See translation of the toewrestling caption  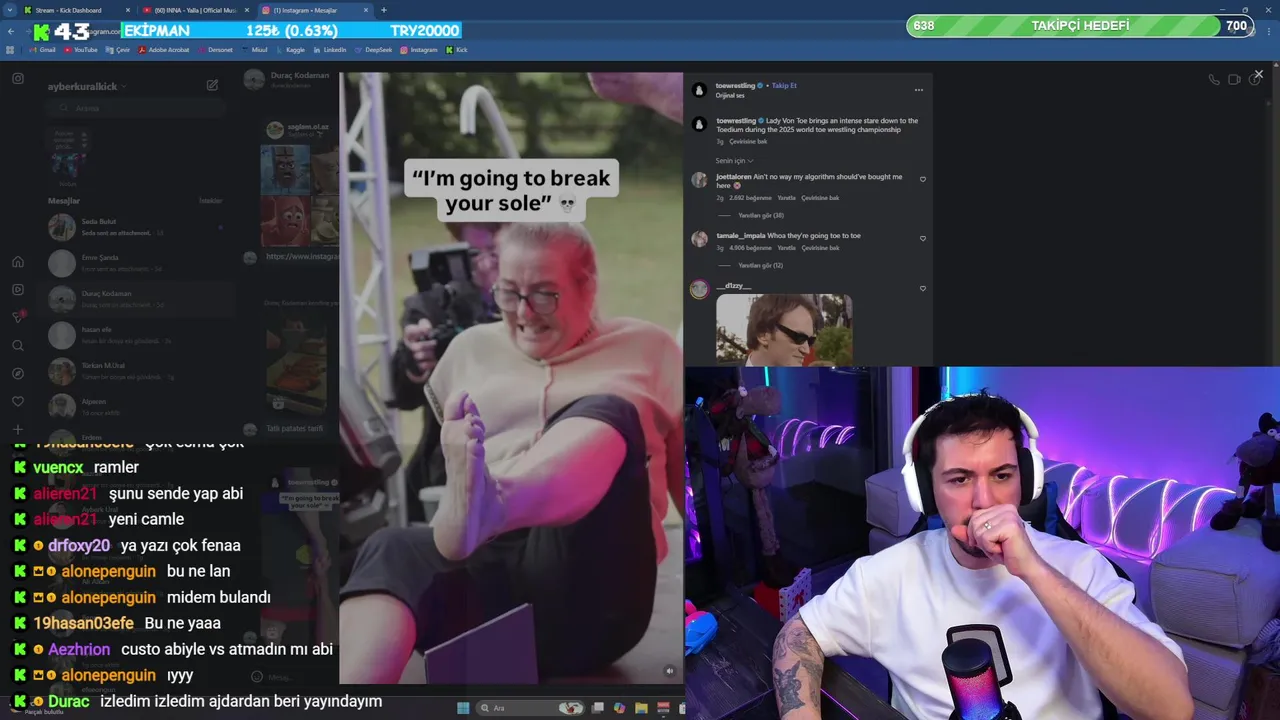(x=748, y=142)
